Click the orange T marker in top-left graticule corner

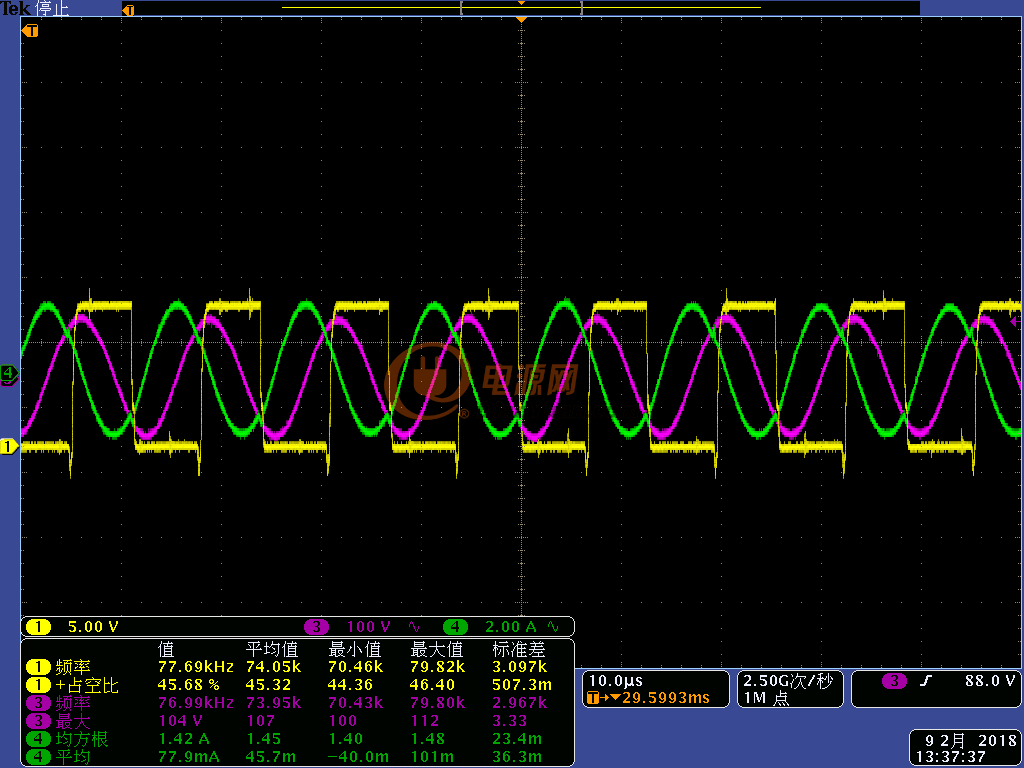[x=30, y=31]
